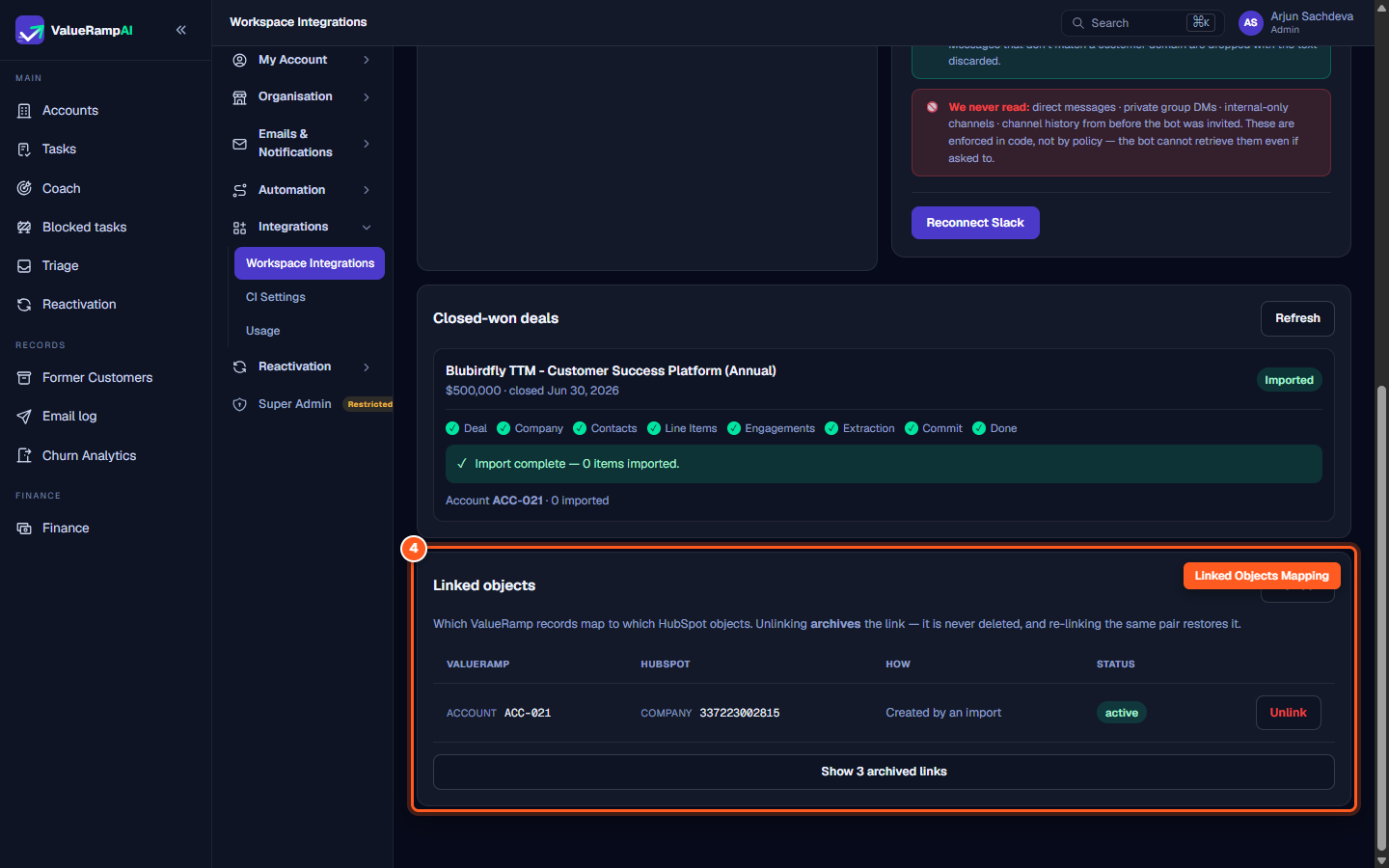1389x868 pixels.
Task: Click the Automation workflow icon
Action: [x=240, y=191]
